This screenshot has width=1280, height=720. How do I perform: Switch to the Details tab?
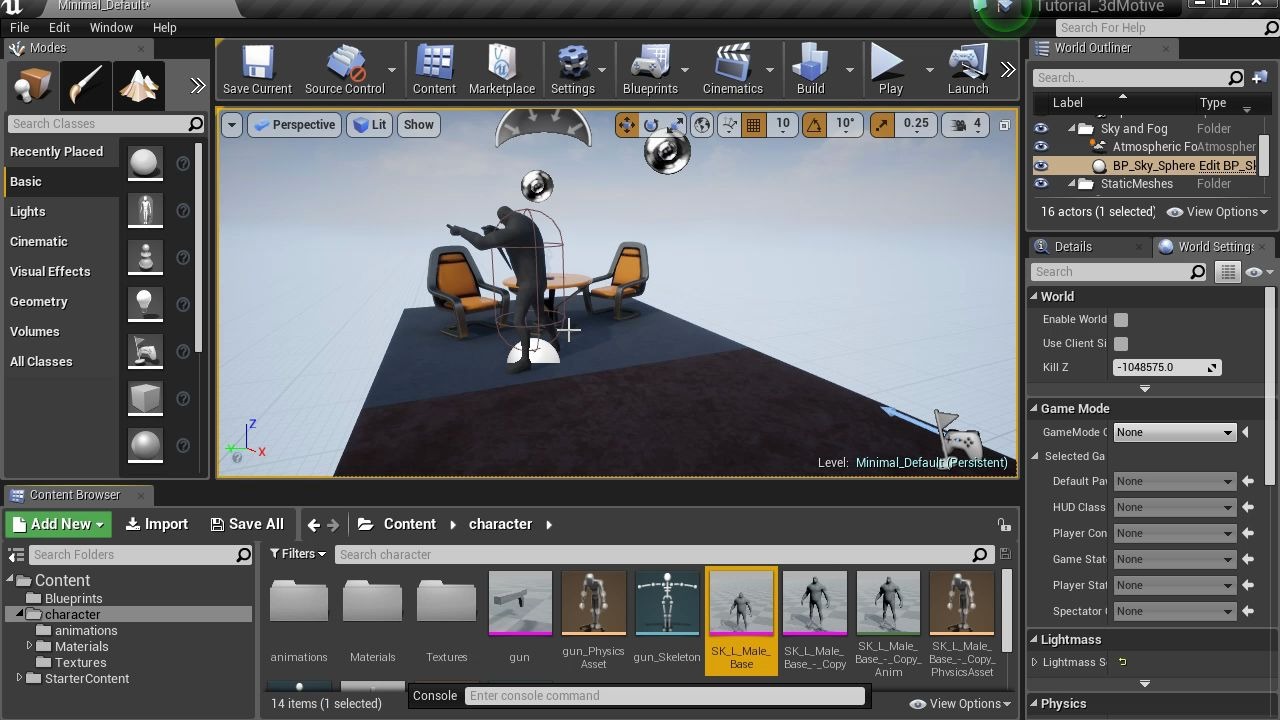(x=1073, y=247)
